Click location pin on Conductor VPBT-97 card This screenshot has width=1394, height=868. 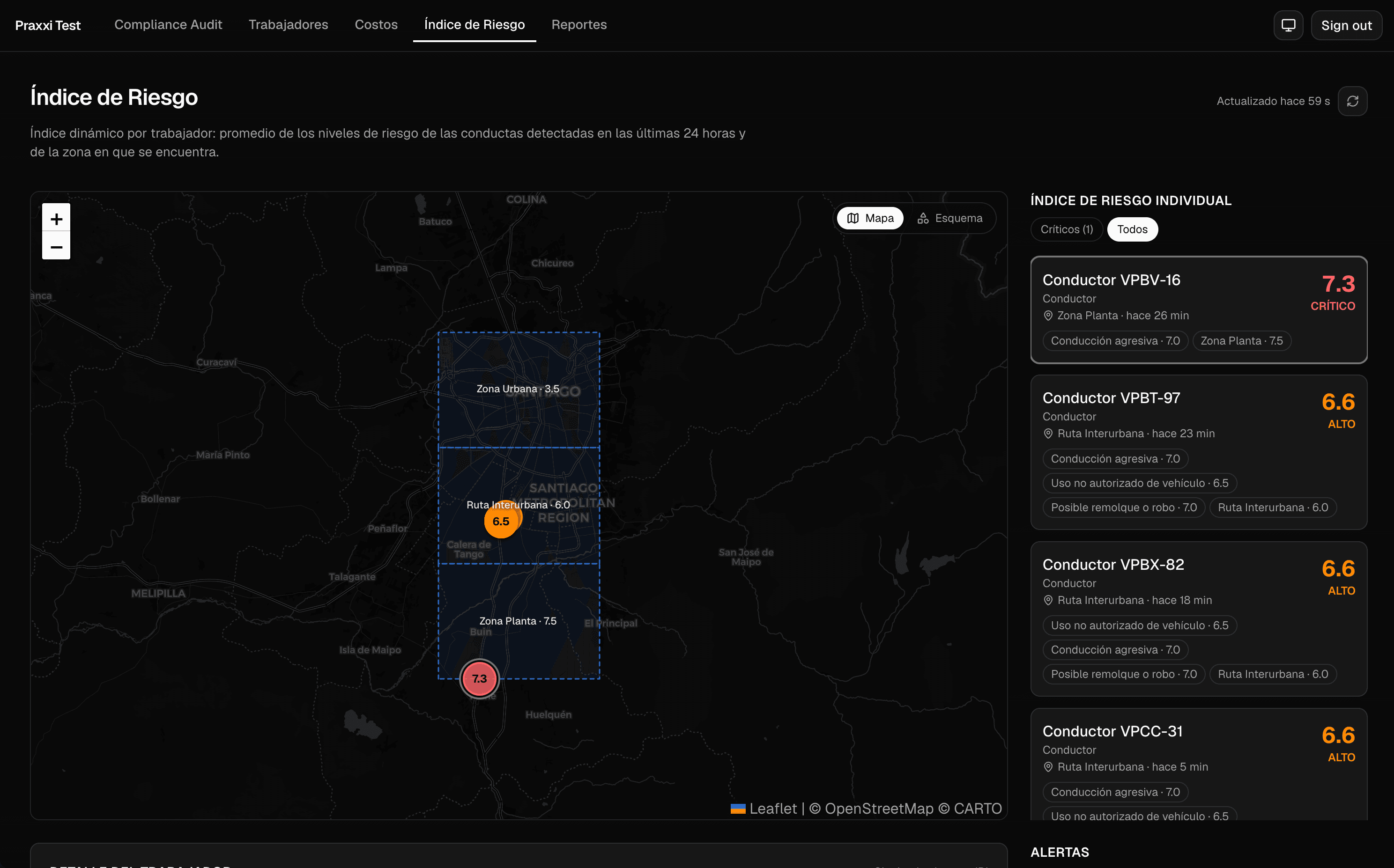click(x=1048, y=434)
